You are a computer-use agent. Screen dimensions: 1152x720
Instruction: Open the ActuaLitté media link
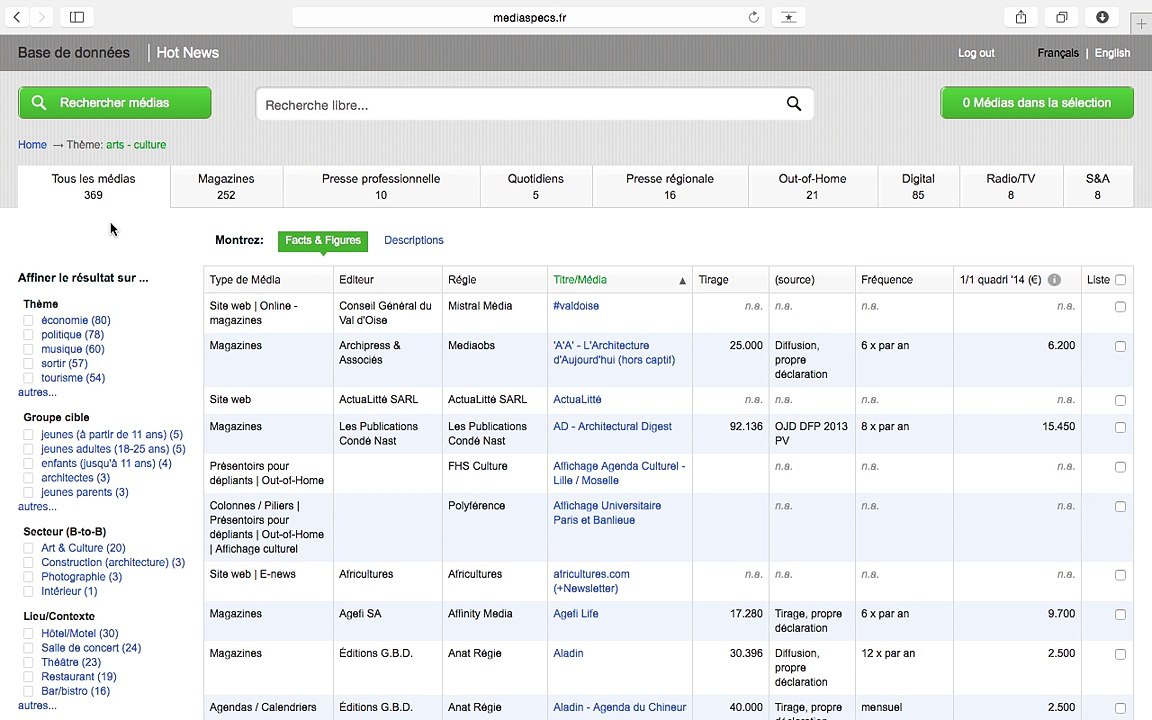[x=577, y=400]
